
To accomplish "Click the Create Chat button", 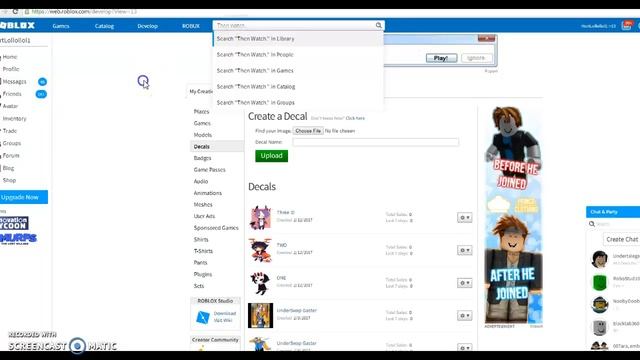I will [622, 240].
